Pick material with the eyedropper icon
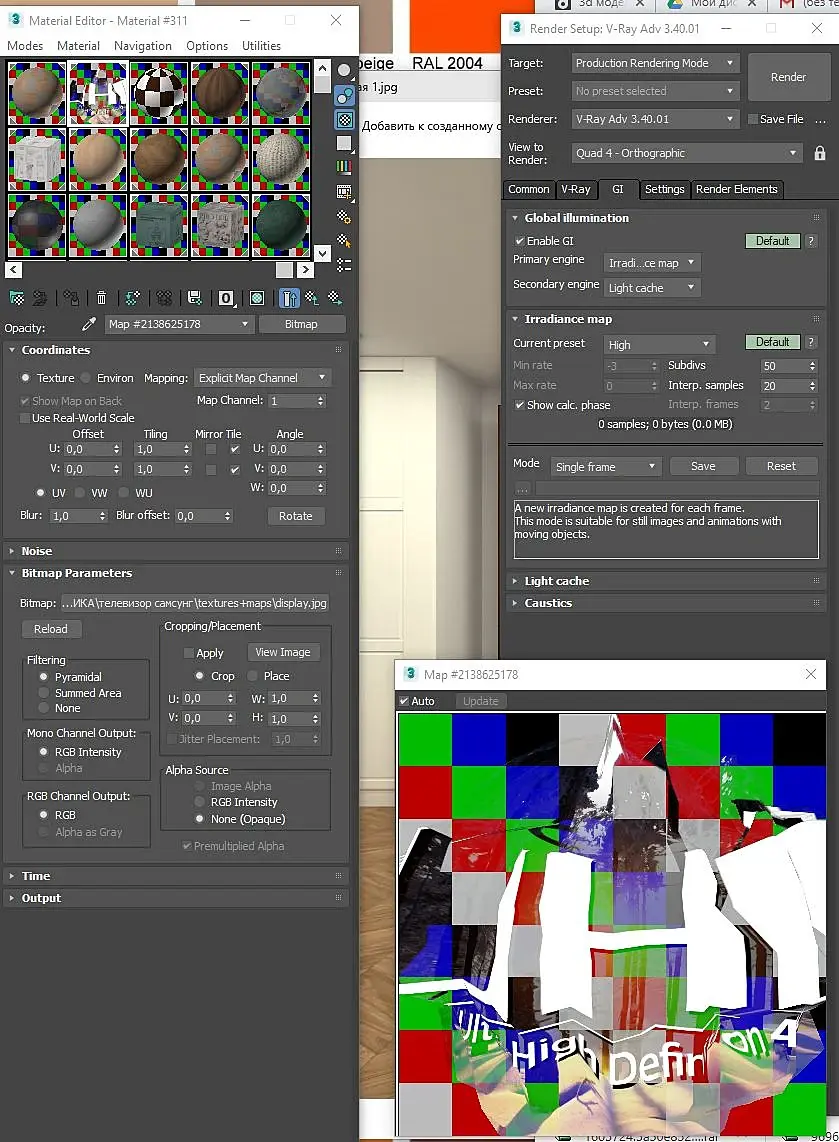839x1142 pixels. point(89,324)
